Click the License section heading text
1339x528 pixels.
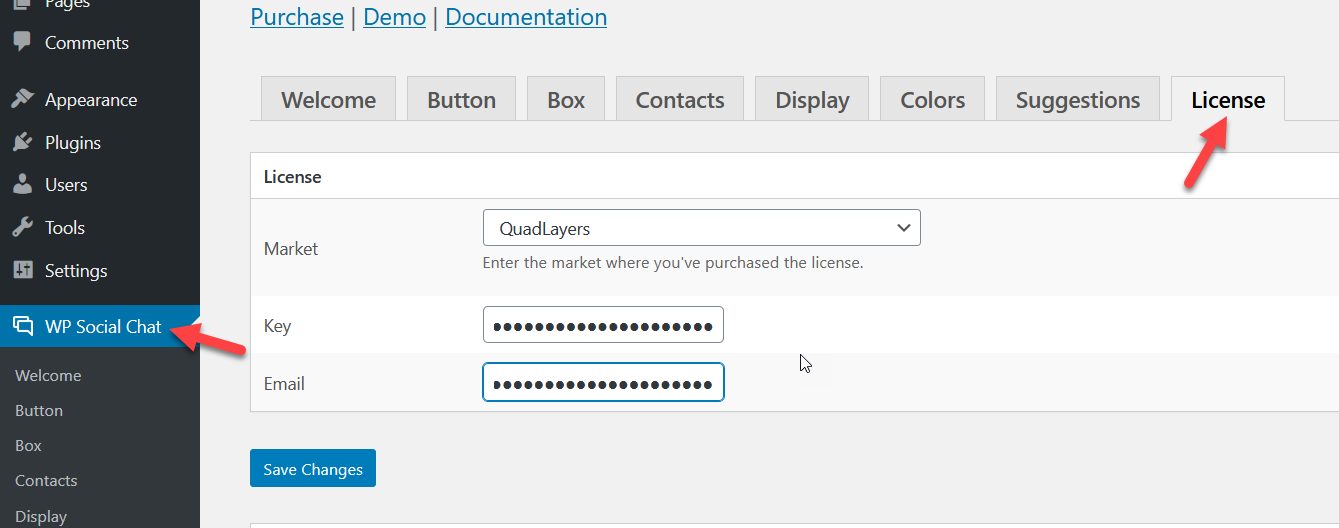pos(292,177)
